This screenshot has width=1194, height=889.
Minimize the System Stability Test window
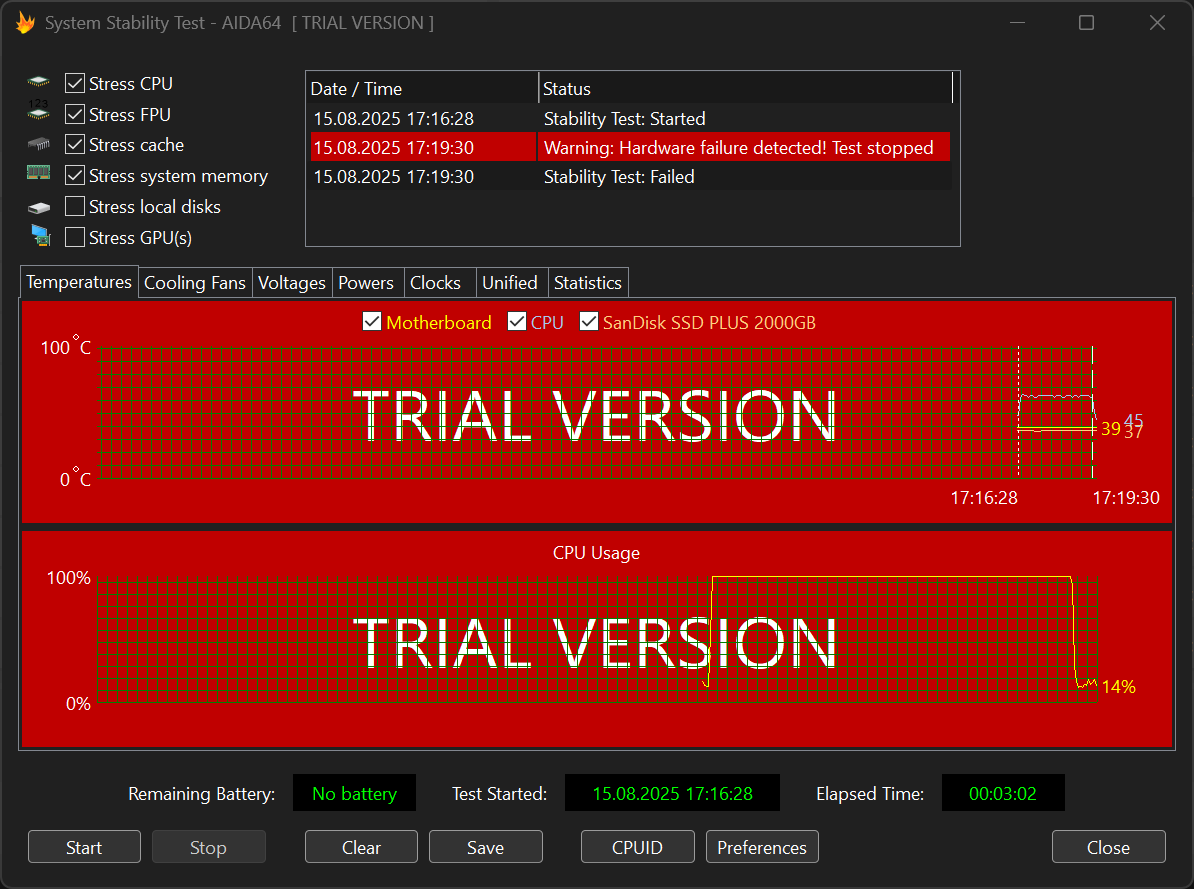coord(1017,23)
